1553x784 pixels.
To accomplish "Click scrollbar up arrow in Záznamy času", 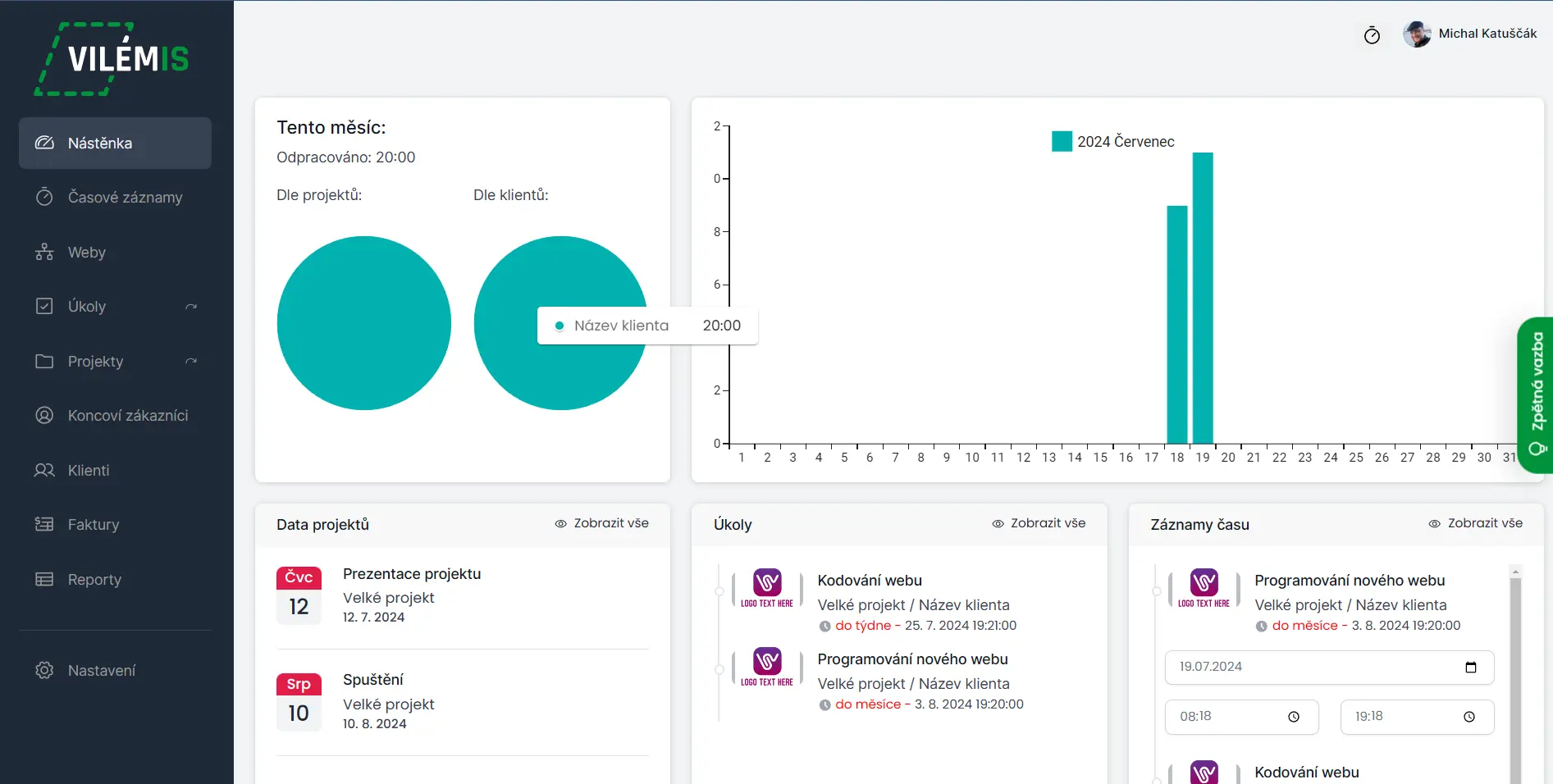I will [1515, 571].
